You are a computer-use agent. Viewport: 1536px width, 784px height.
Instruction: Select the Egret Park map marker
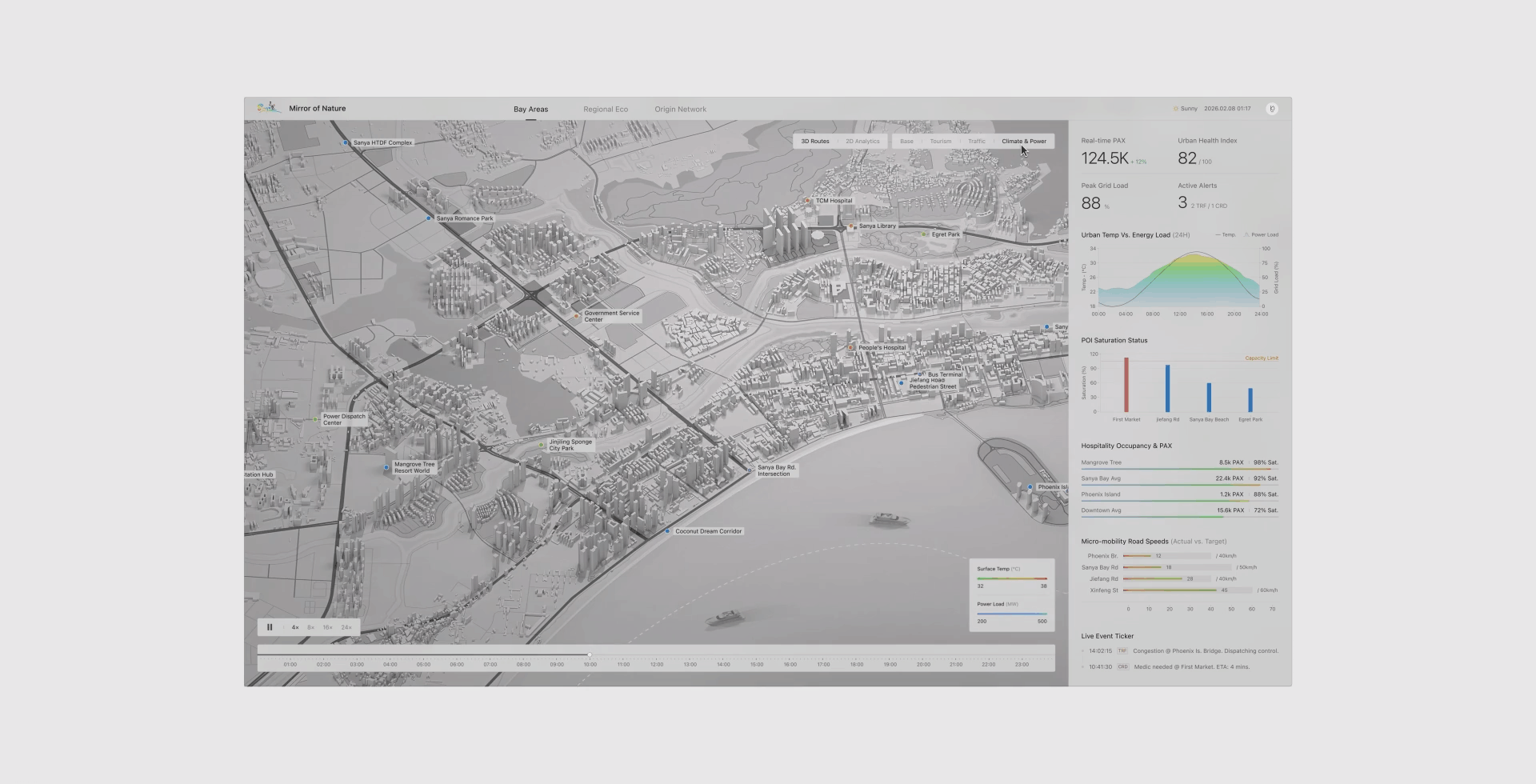coord(924,234)
